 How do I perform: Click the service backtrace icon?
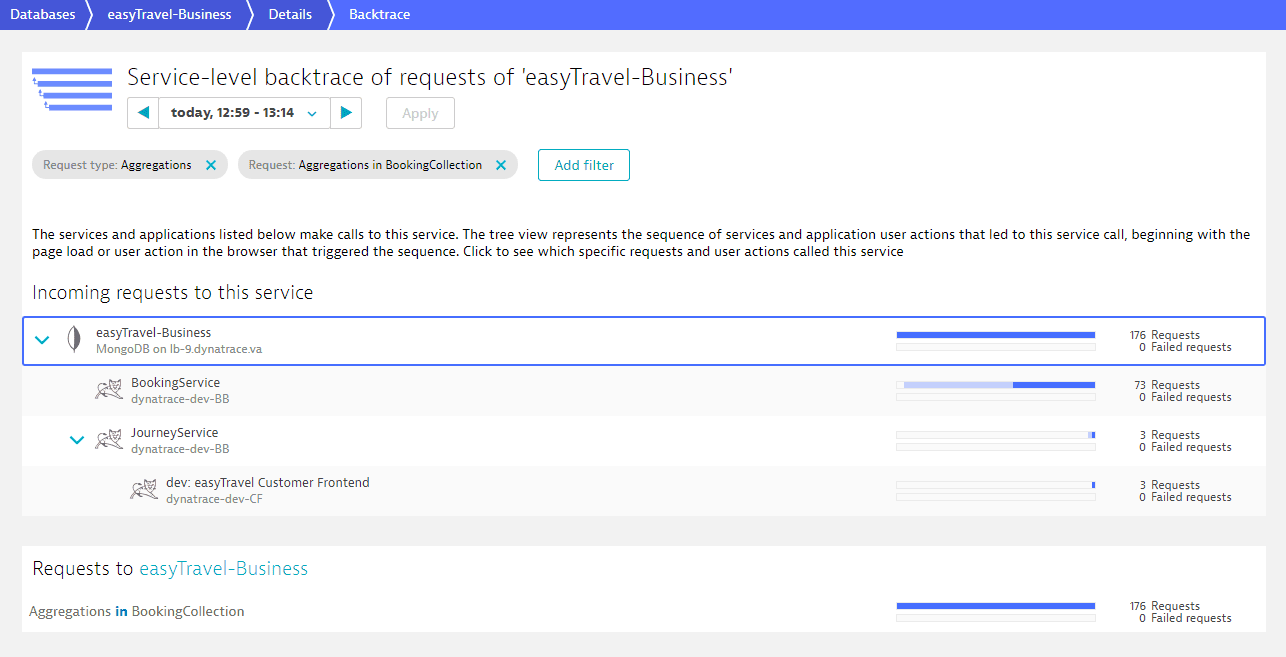72,89
